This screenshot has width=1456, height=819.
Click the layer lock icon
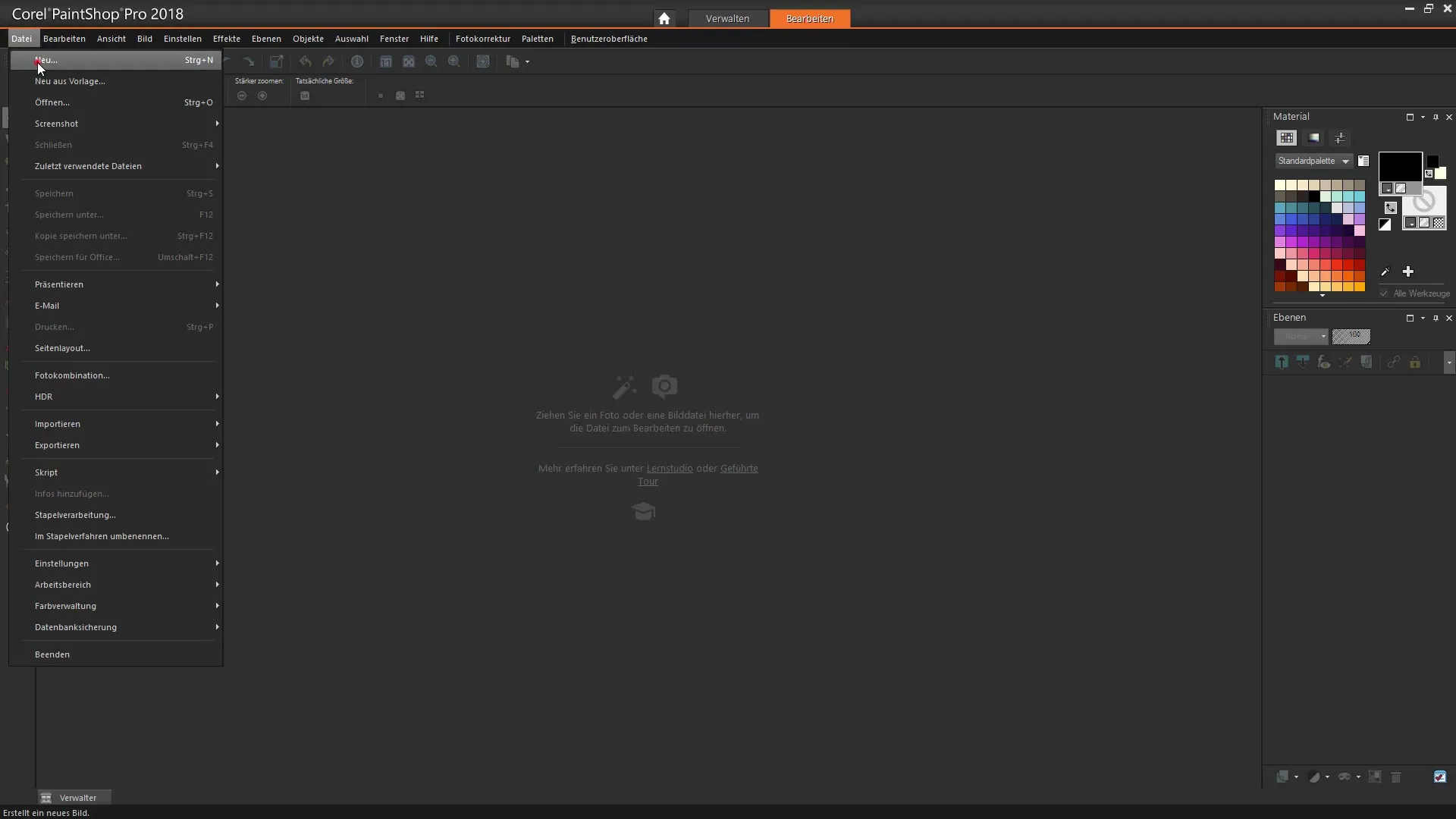pos(1415,362)
